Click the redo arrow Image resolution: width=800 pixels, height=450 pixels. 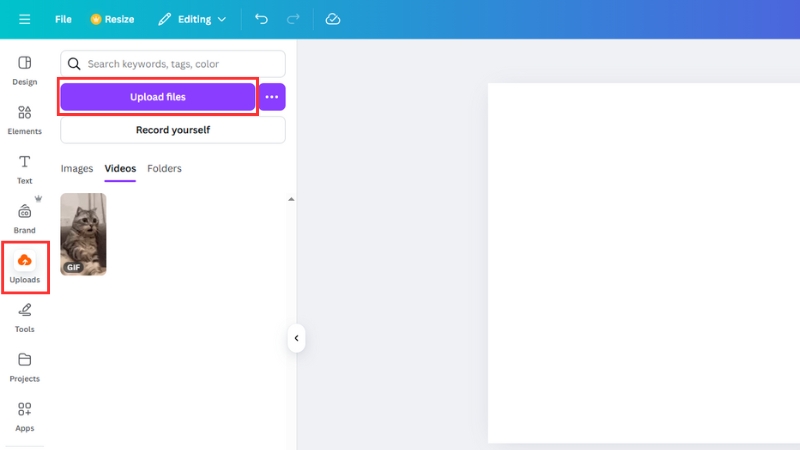point(293,19)
